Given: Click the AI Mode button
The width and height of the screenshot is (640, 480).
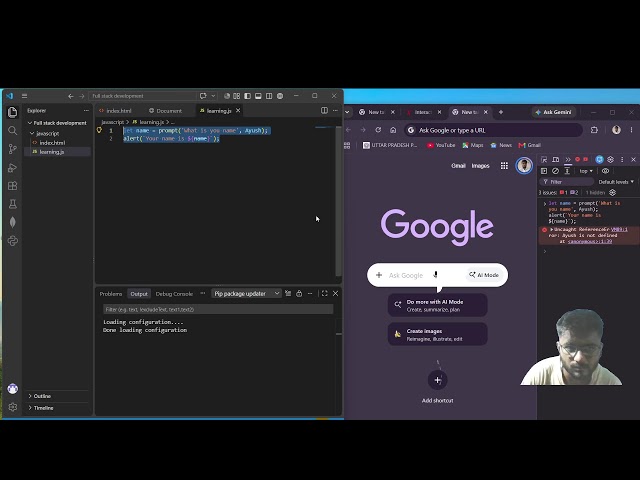Looking at the screenshot, I should pos(484,275).
